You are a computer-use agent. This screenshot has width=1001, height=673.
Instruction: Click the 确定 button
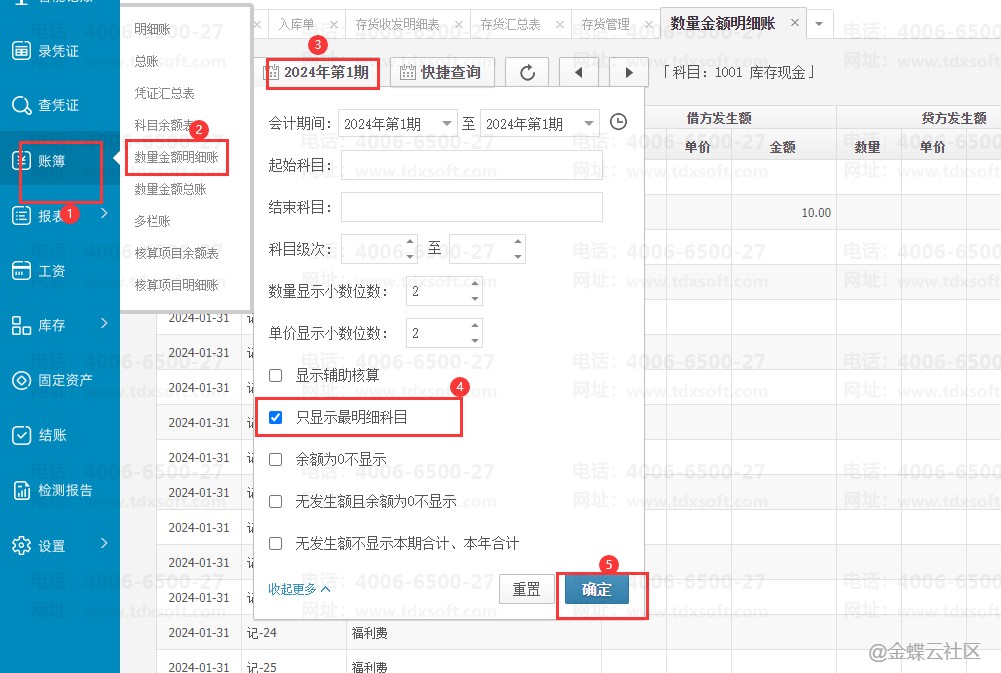click(597, 589)
